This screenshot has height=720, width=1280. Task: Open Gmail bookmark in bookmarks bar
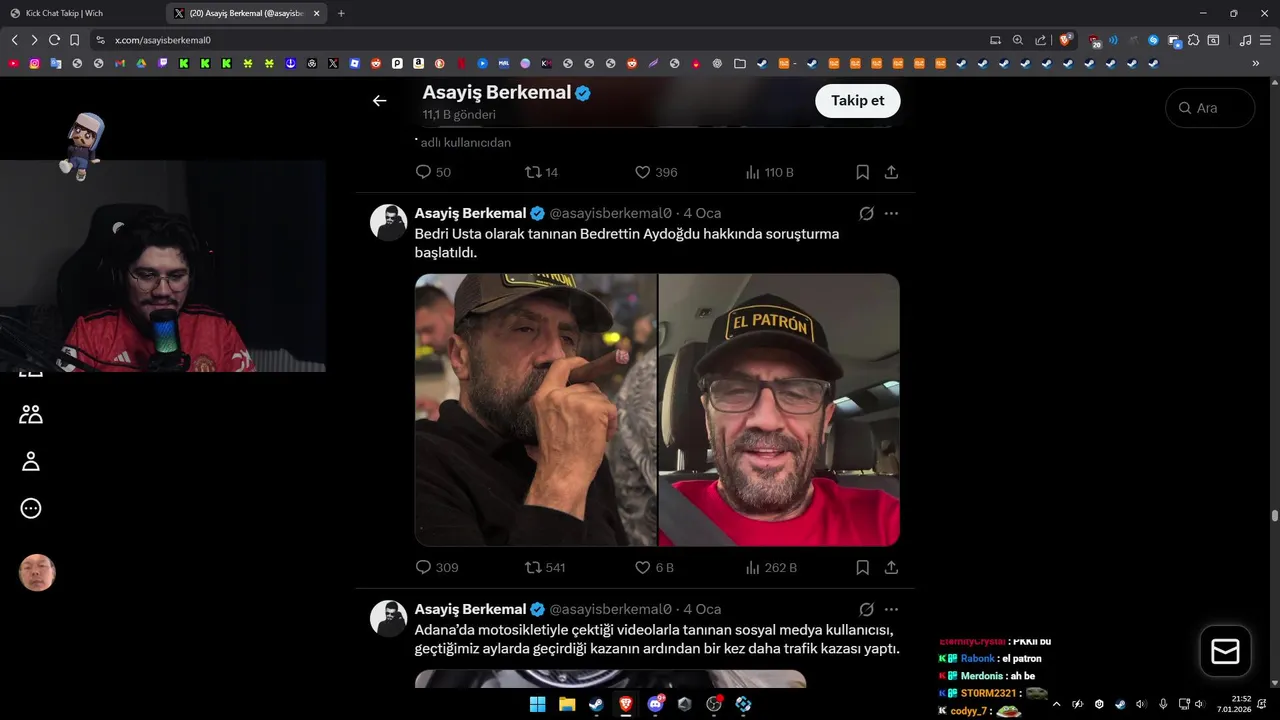pos(120,63)
